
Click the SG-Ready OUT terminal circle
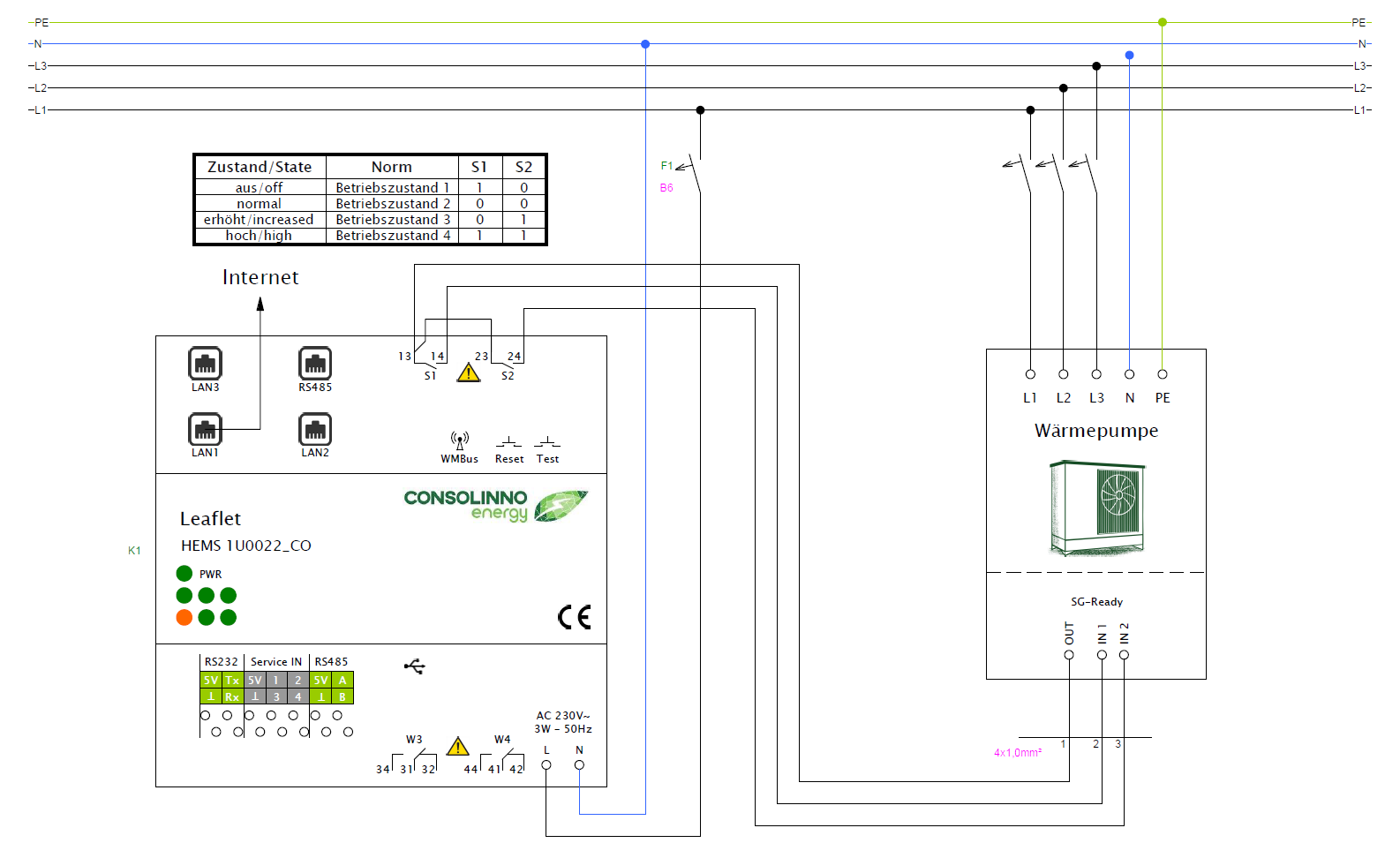point(1069,655)
